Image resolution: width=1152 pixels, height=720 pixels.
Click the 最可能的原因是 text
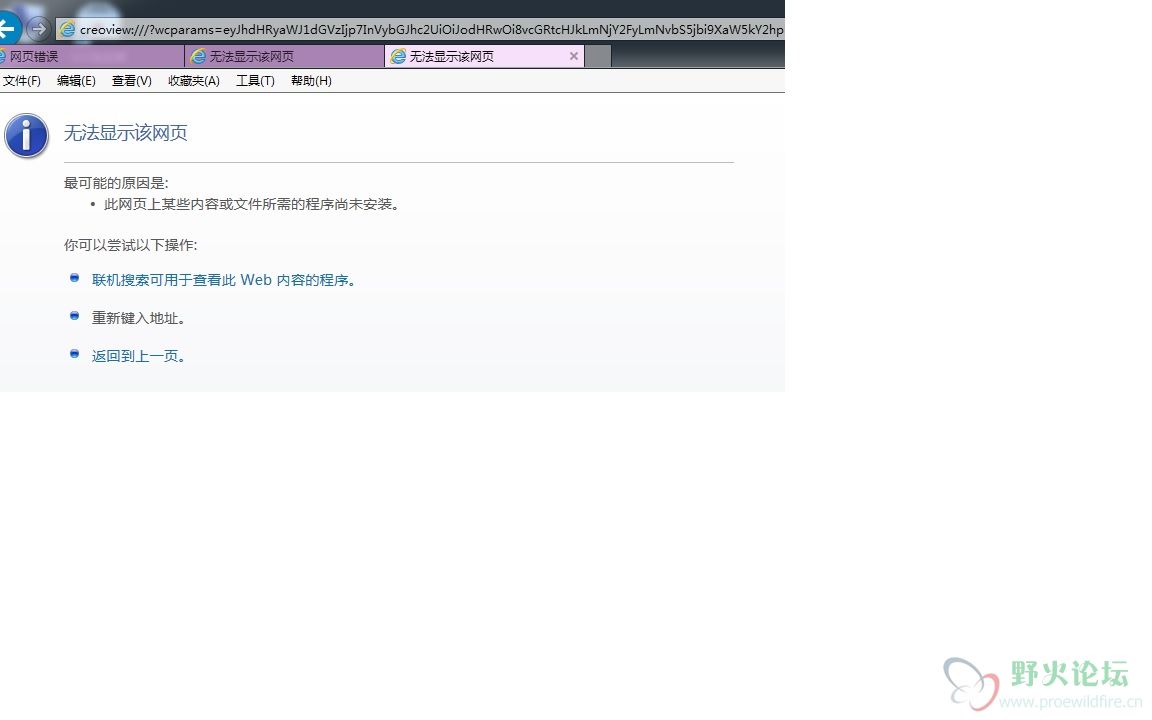point(116,183)
